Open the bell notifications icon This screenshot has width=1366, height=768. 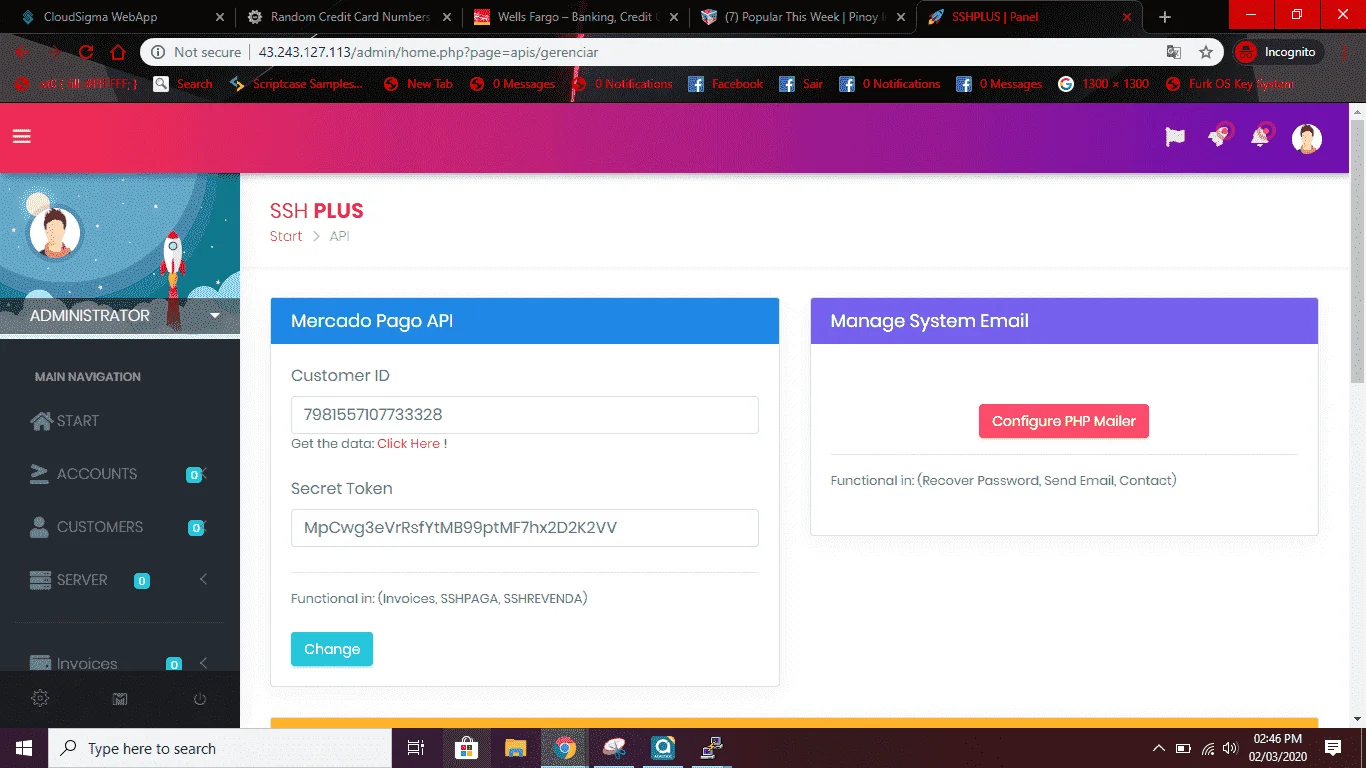pyautogui.click(x=1261, y=136)
